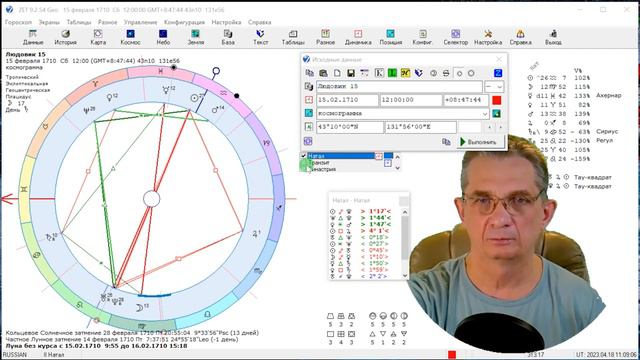
Task: Click the name field containing Людовик 15
Action: tap(400, 87)
